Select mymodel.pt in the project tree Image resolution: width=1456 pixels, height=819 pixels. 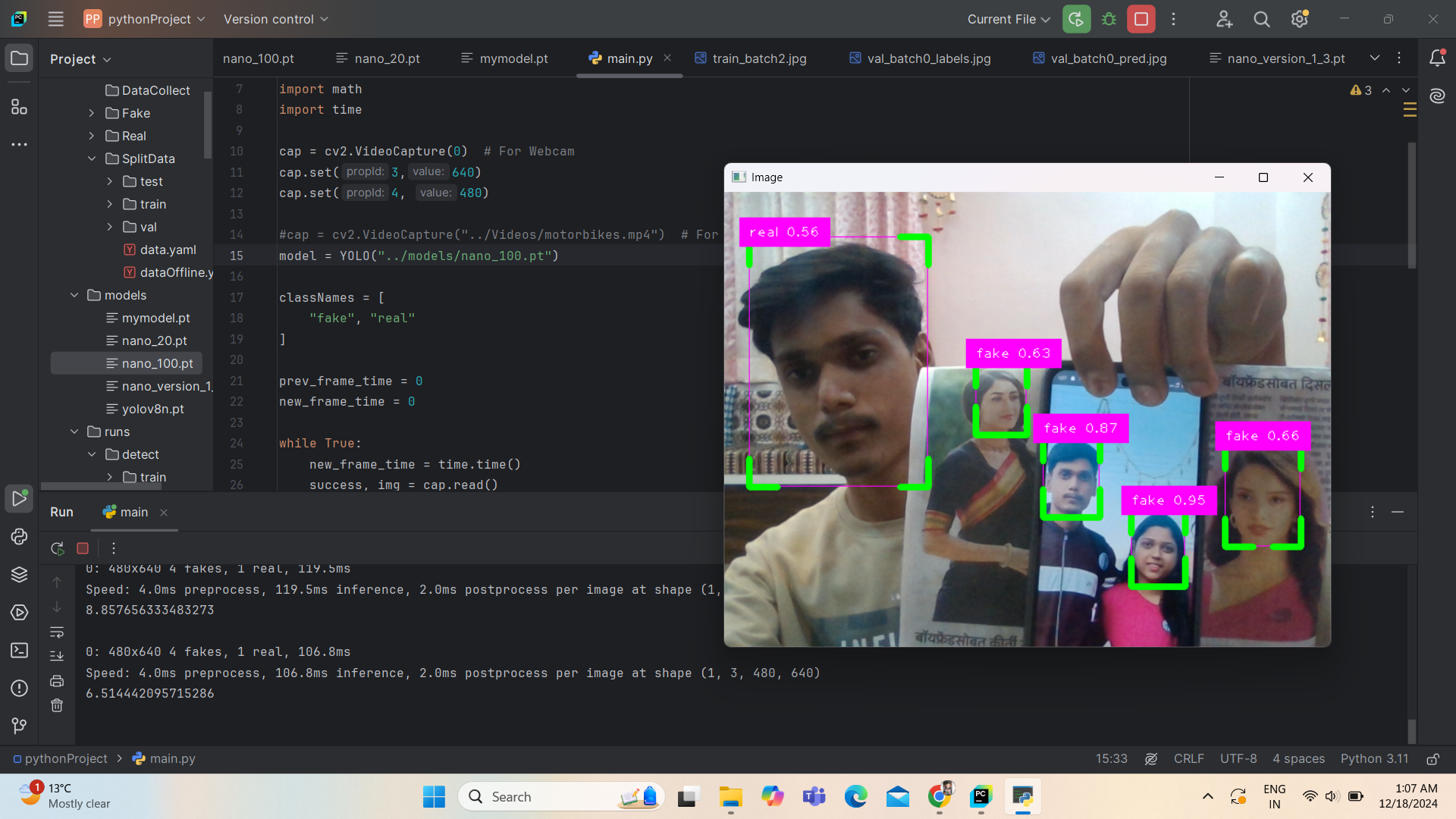(155, 318)
